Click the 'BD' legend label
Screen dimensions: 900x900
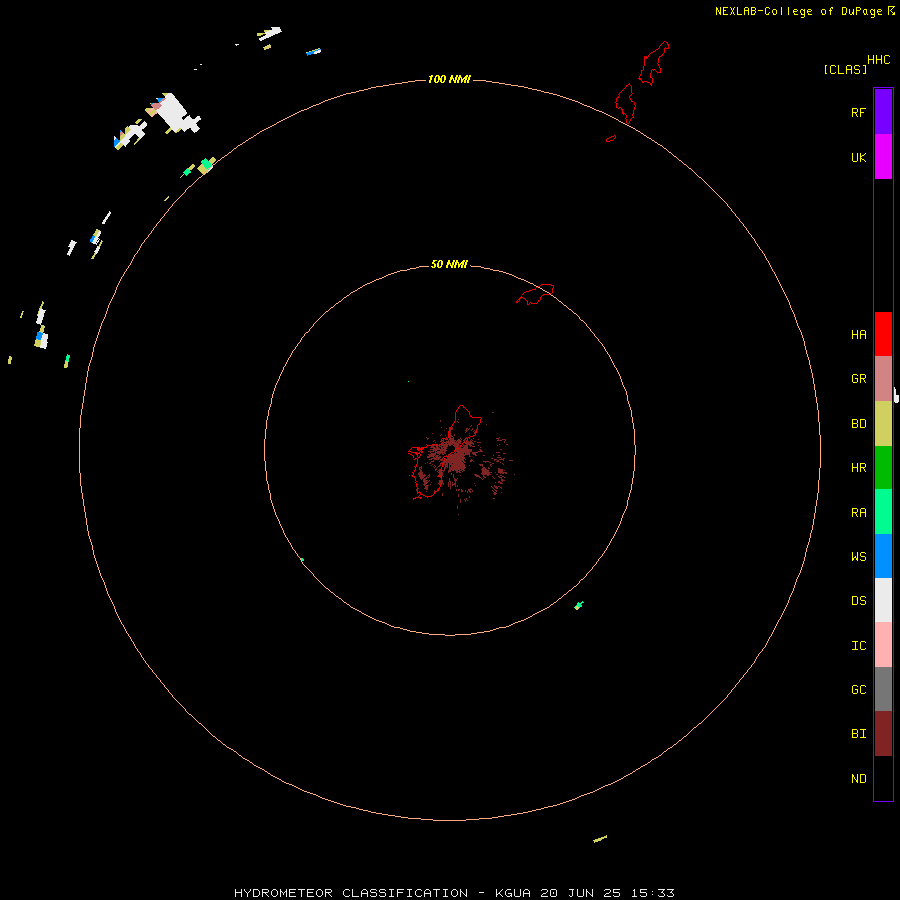(x=858, y=424)
